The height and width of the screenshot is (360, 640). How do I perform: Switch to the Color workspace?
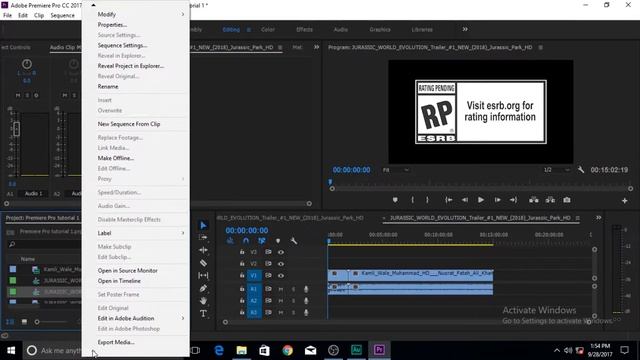pos(268,29)
